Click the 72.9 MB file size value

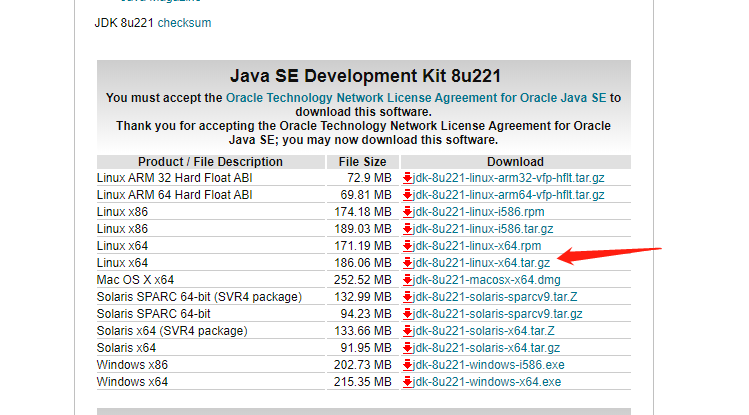click(x=369, y=178)
